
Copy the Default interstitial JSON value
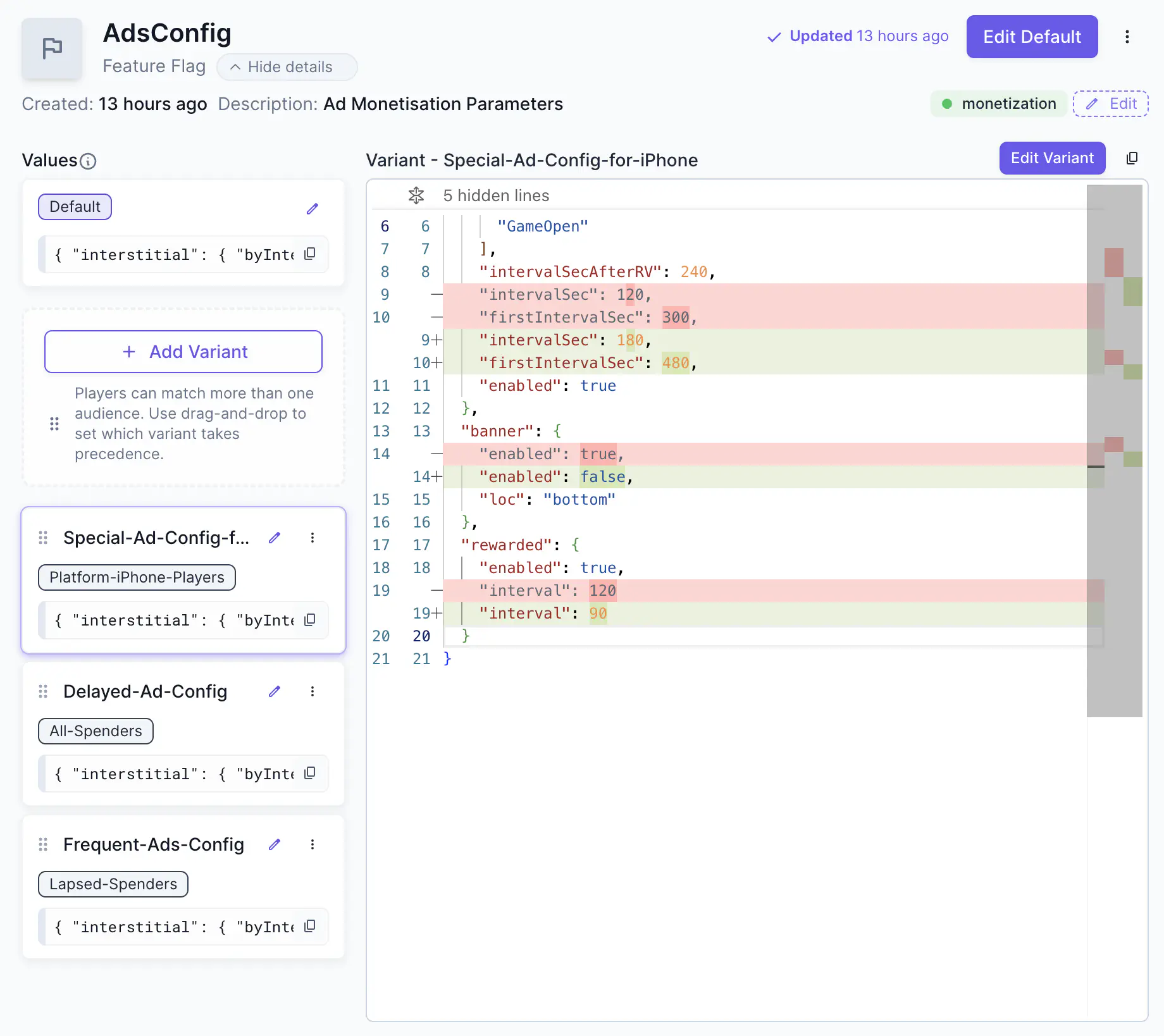pos(309,254)
